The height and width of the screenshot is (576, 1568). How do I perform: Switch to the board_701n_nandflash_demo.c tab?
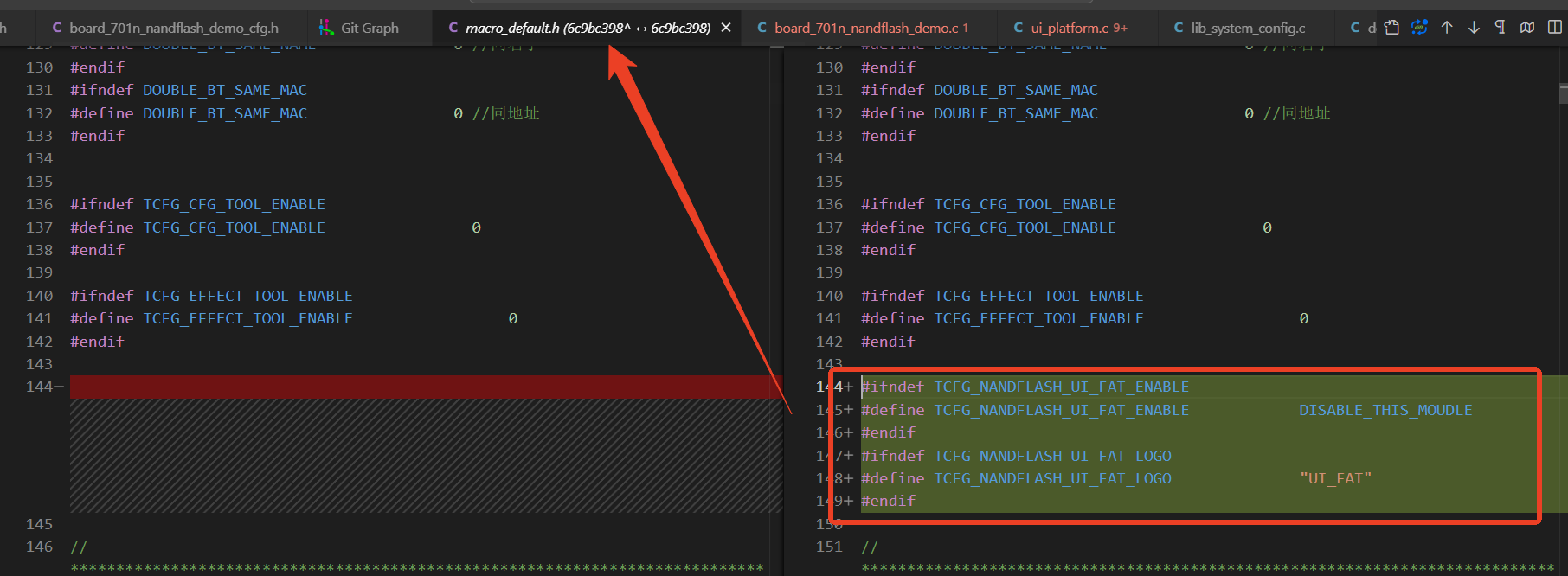871,28
